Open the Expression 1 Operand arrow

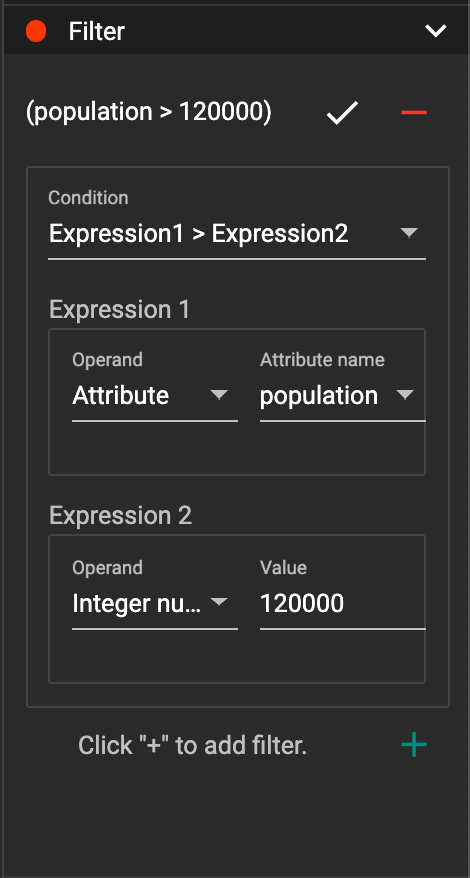(218, 395)
